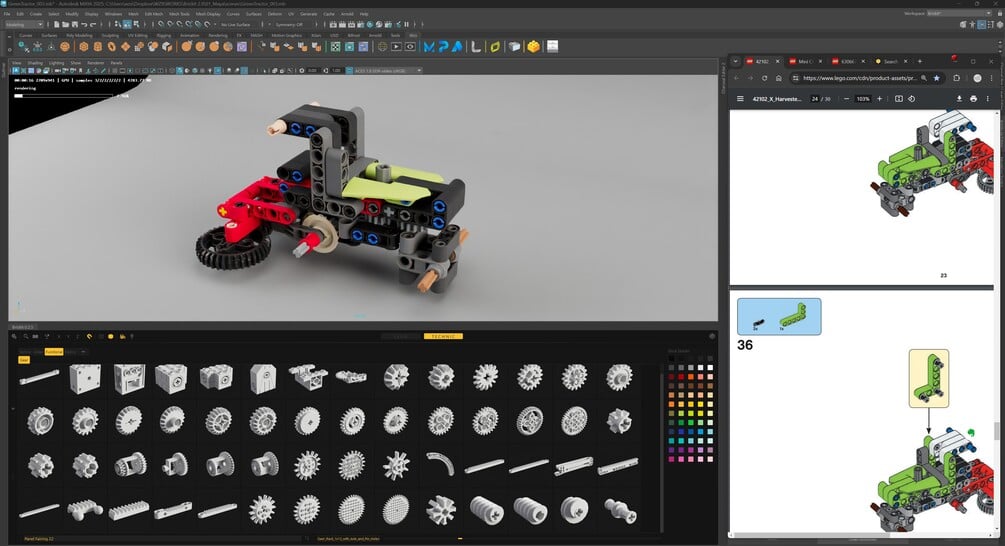Click the blue M shelf icon
Screen dimensions: 1005x546
click(429, 47)
